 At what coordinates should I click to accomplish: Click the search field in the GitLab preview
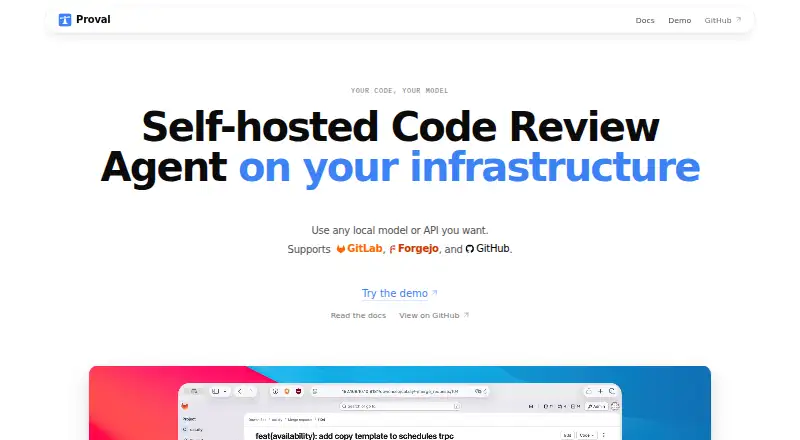pyautogui.click(x=399, y=406)
